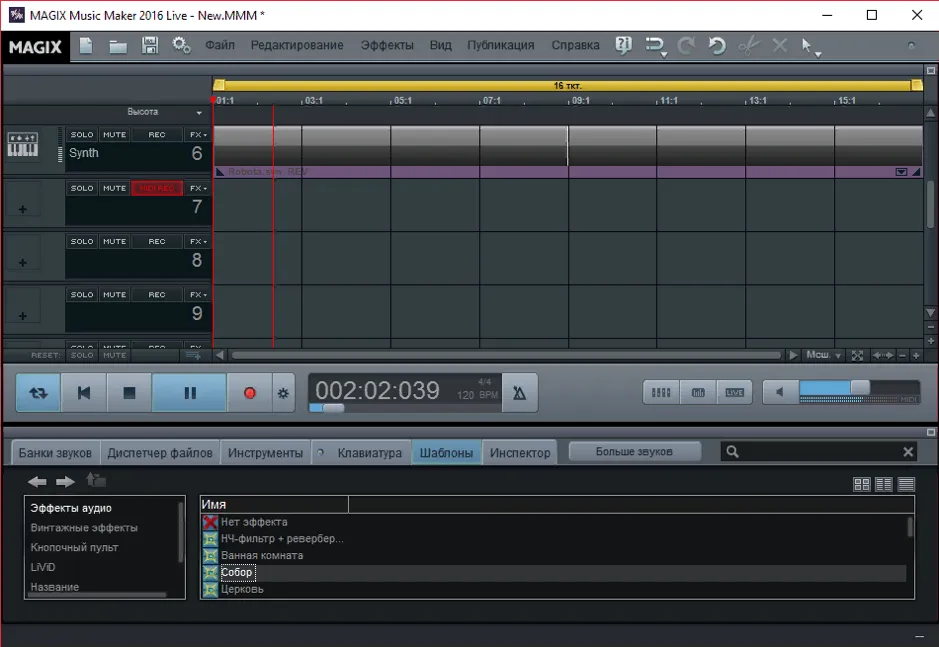939x647 pixels.
Task: Toggle loop playback mode in transport
Action: [38, 393]
